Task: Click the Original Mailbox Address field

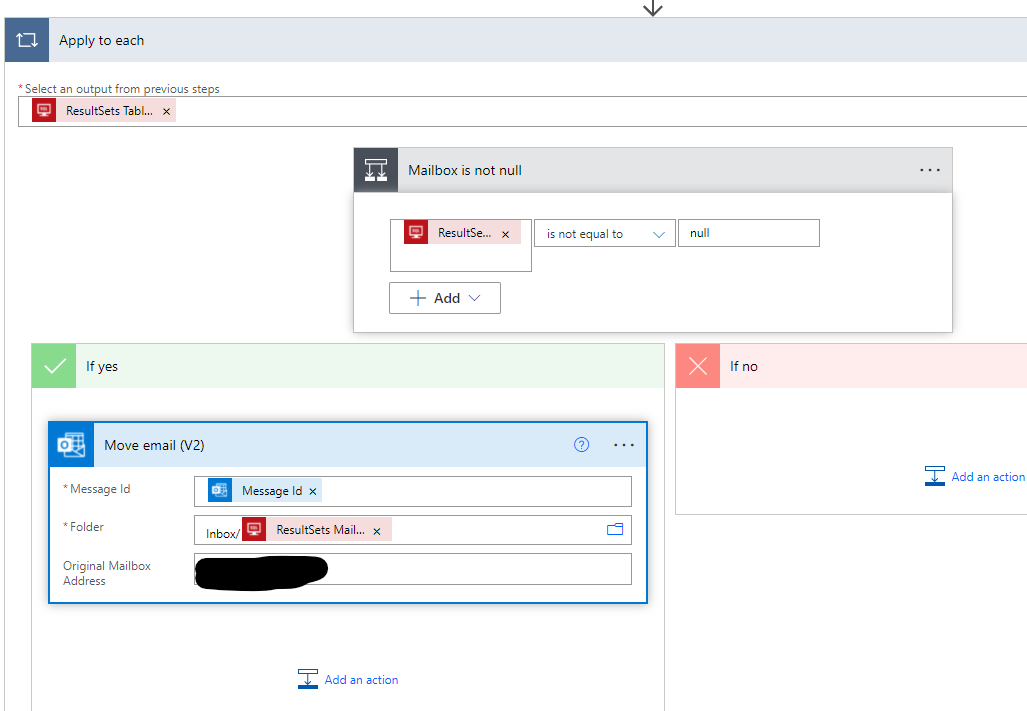Action: pyautogui.click(x=413, y=569)
